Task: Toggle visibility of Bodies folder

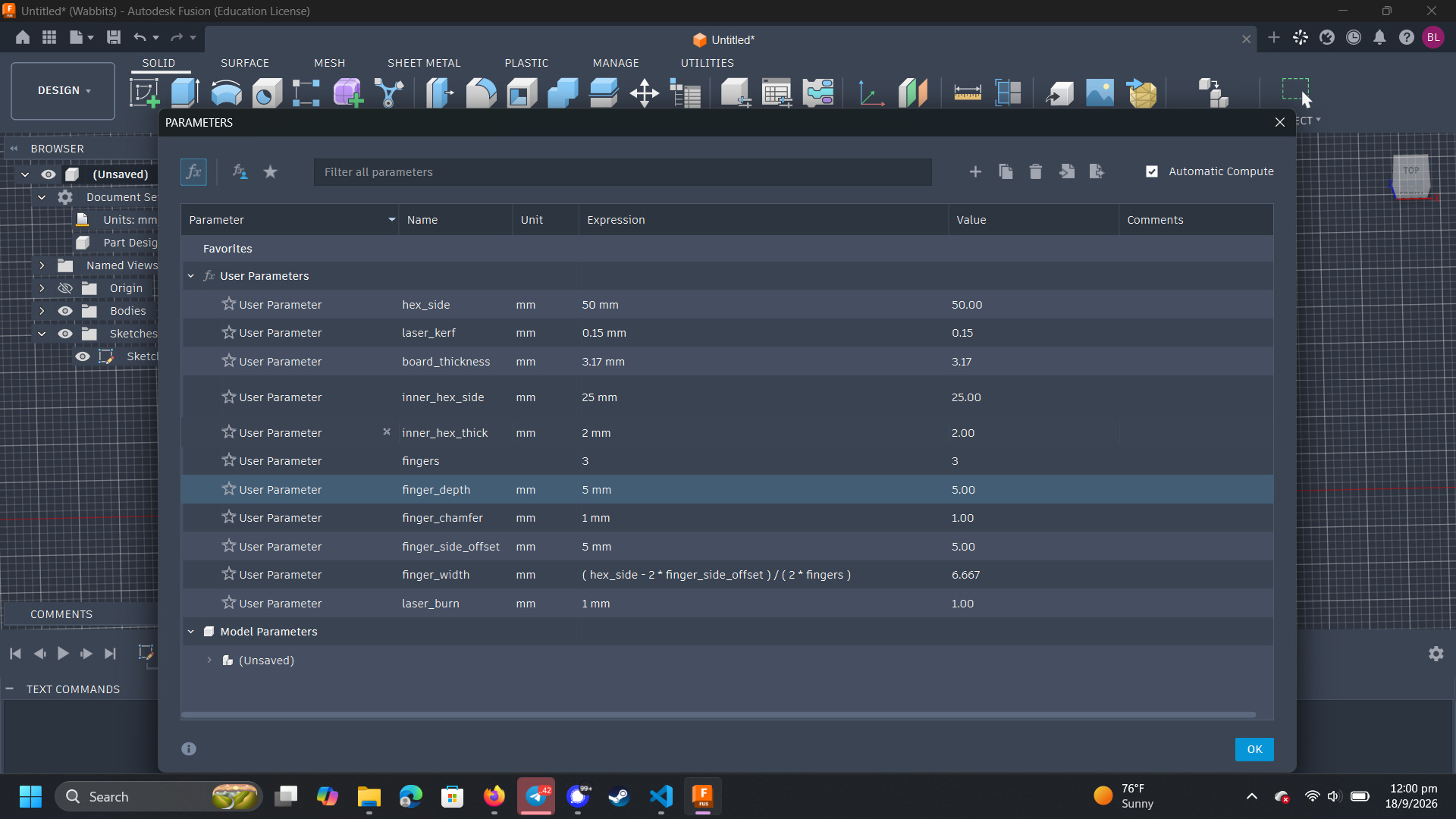Action: point(65,311)
